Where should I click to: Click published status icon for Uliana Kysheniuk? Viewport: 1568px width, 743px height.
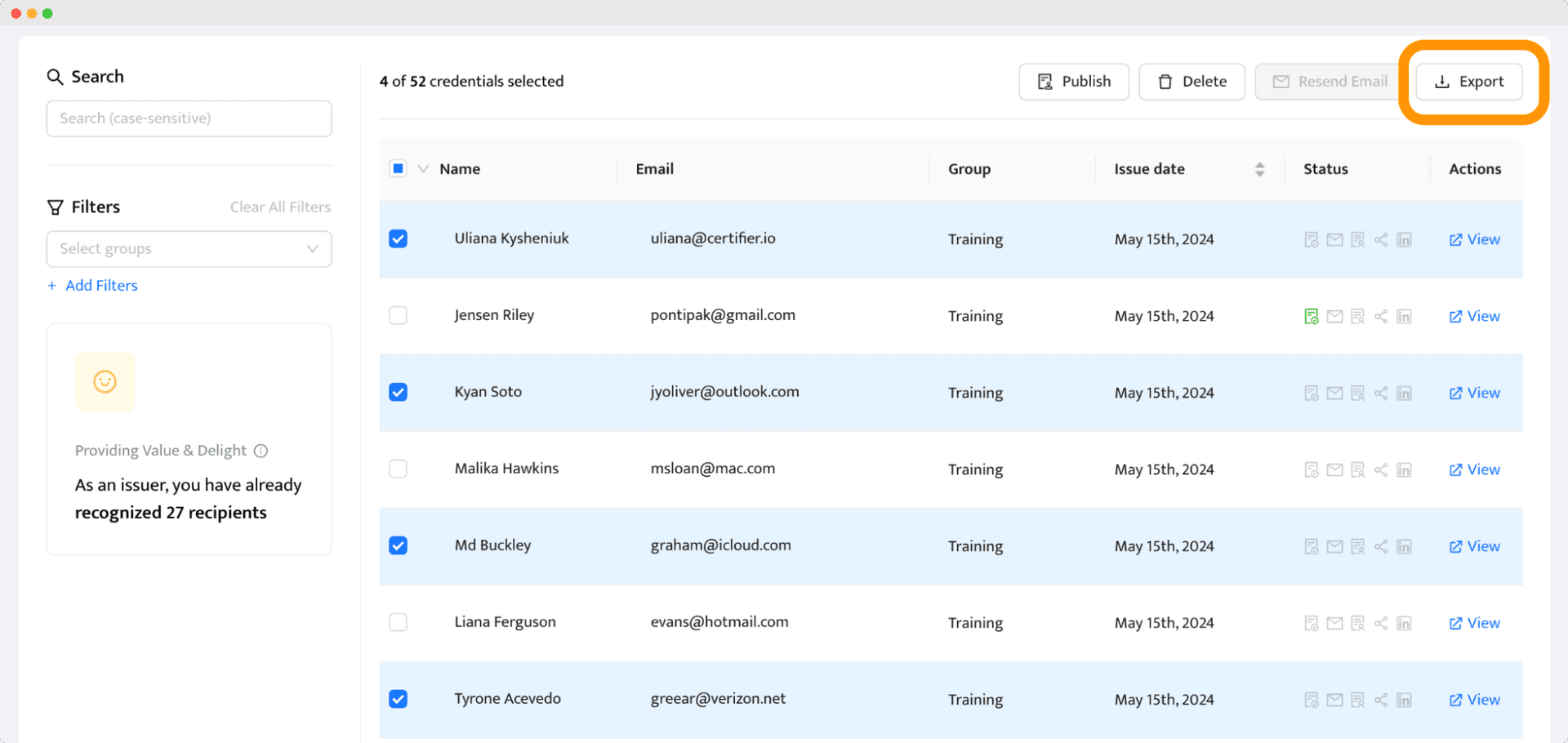point(1312,239)
